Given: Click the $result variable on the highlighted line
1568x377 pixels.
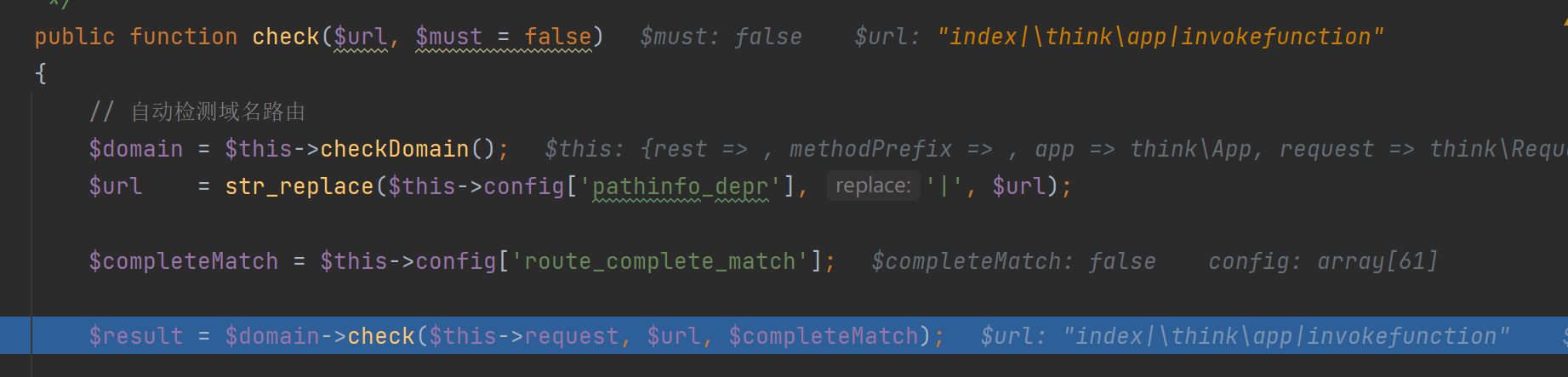Looking at the screenshot, I should coord(136,336).
